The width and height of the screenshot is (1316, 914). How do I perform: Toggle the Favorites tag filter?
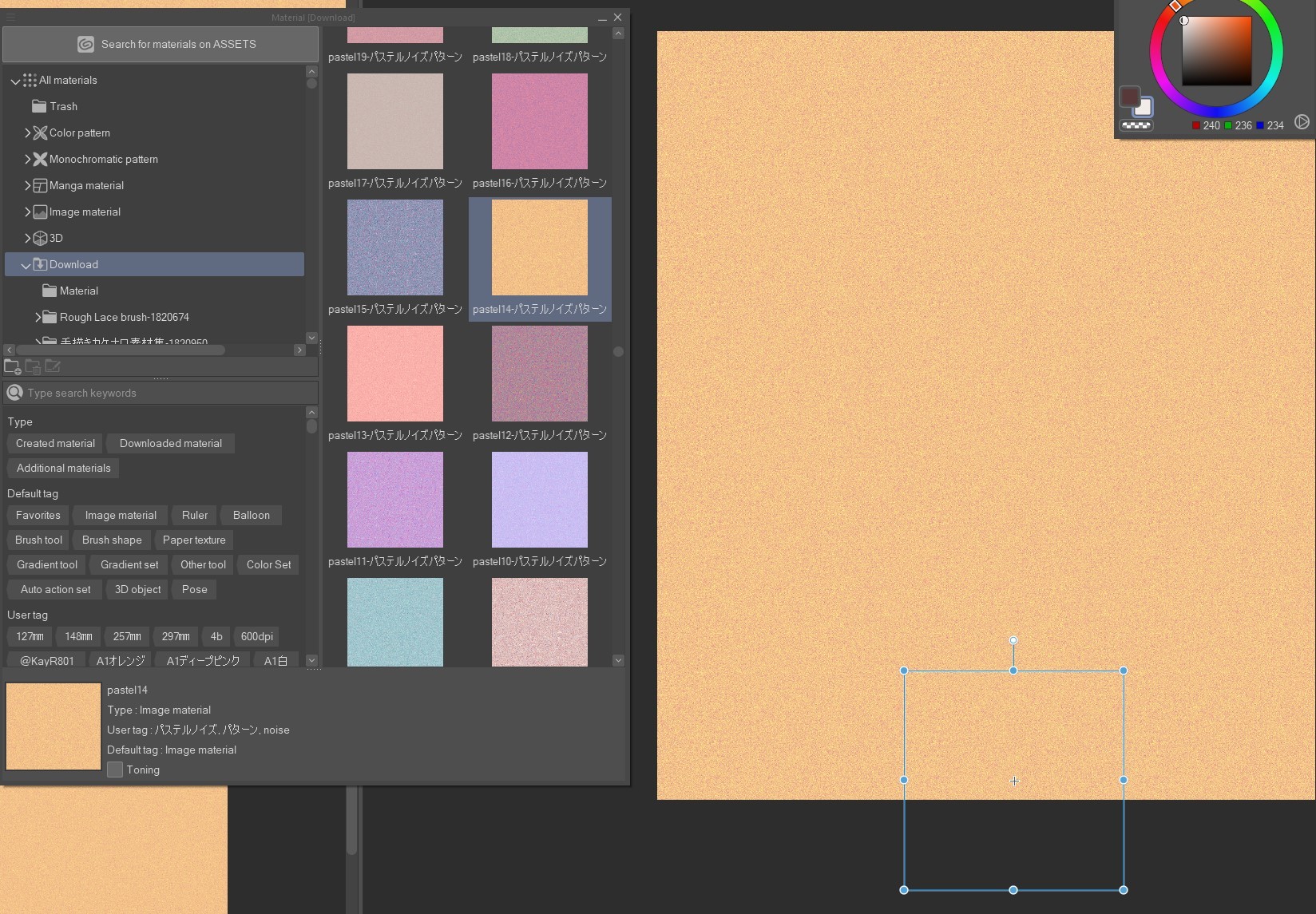(x=38, y=516)
